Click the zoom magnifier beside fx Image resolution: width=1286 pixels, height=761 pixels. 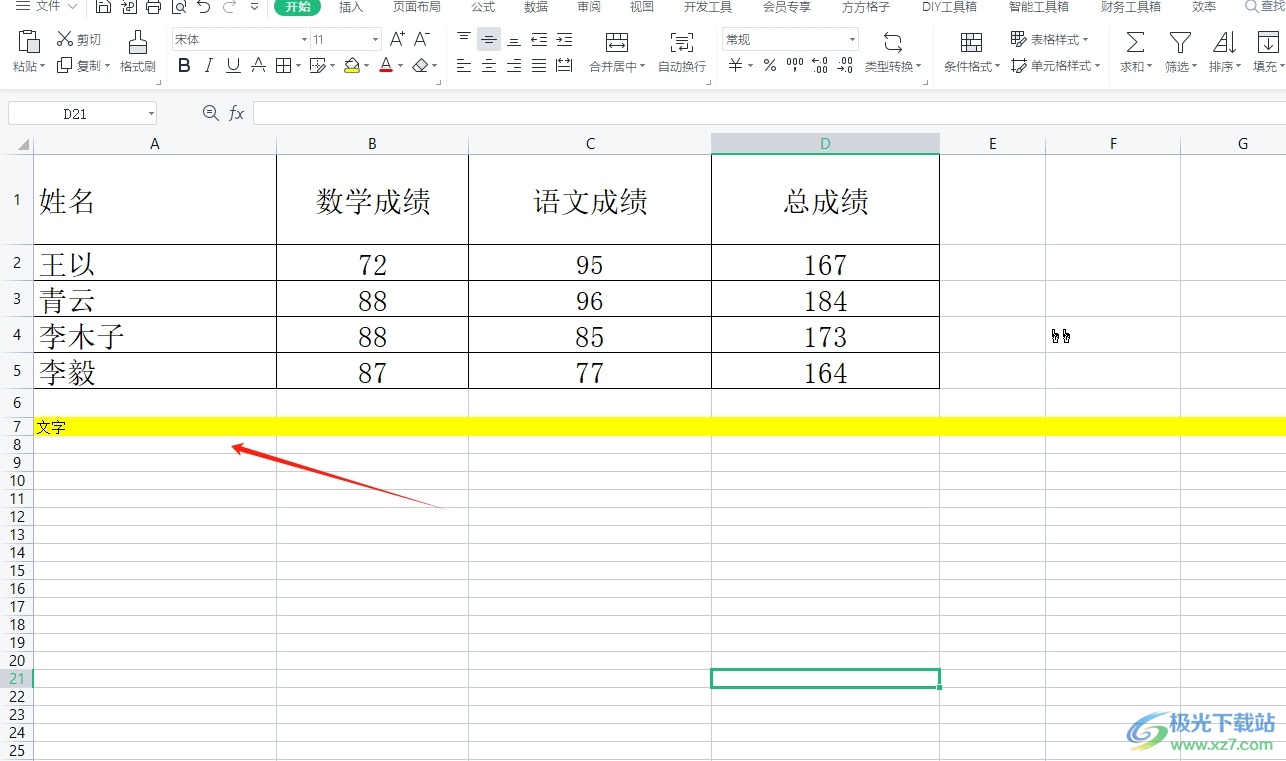tap(211, 113)
